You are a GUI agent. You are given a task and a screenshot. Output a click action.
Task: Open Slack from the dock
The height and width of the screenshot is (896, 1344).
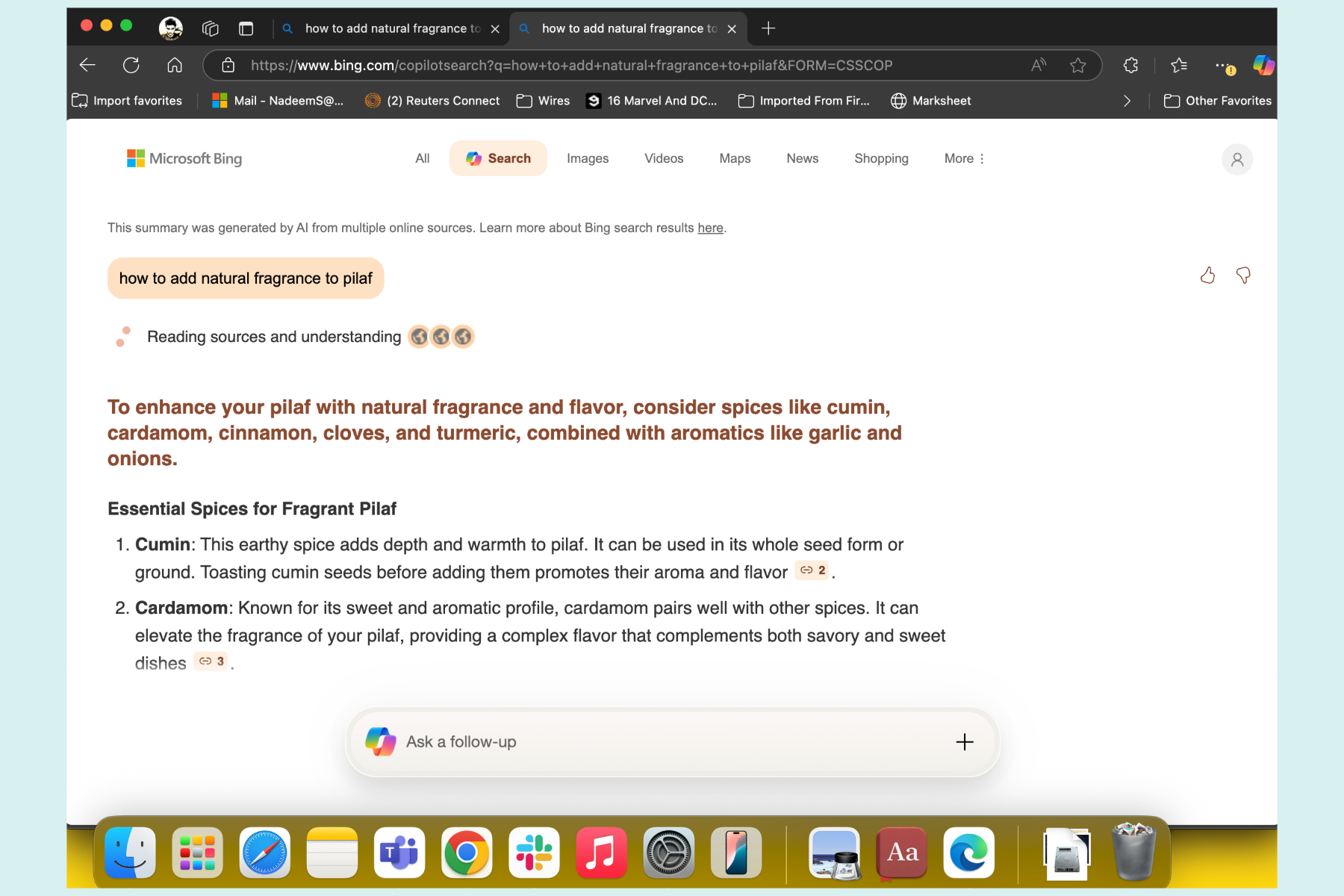534,853
